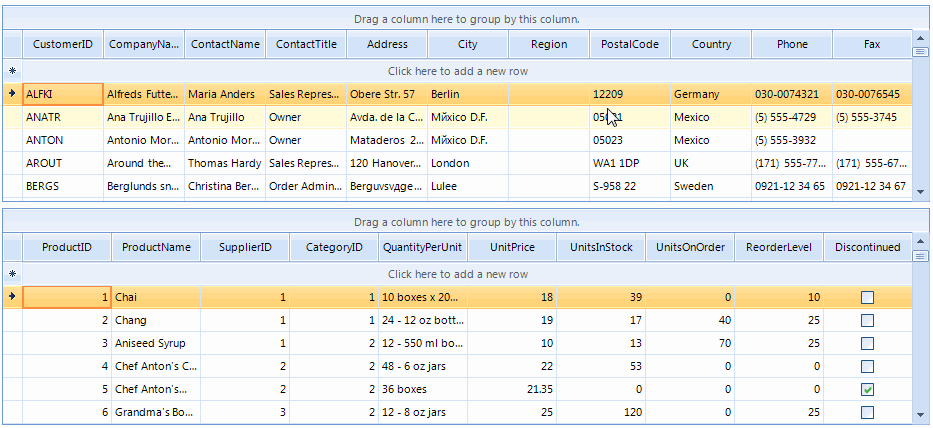This screenshot has width=933, height=428.
Task: Select the ANATR cell
Action: pos(63,117)
